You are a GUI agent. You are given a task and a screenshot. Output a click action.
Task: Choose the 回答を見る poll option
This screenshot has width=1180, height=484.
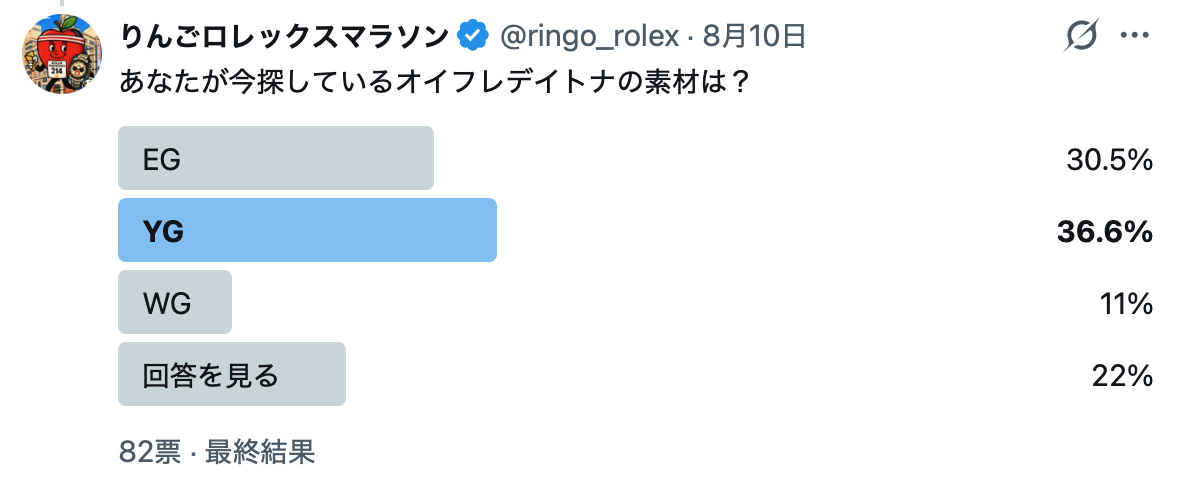[x=232, y=374]
